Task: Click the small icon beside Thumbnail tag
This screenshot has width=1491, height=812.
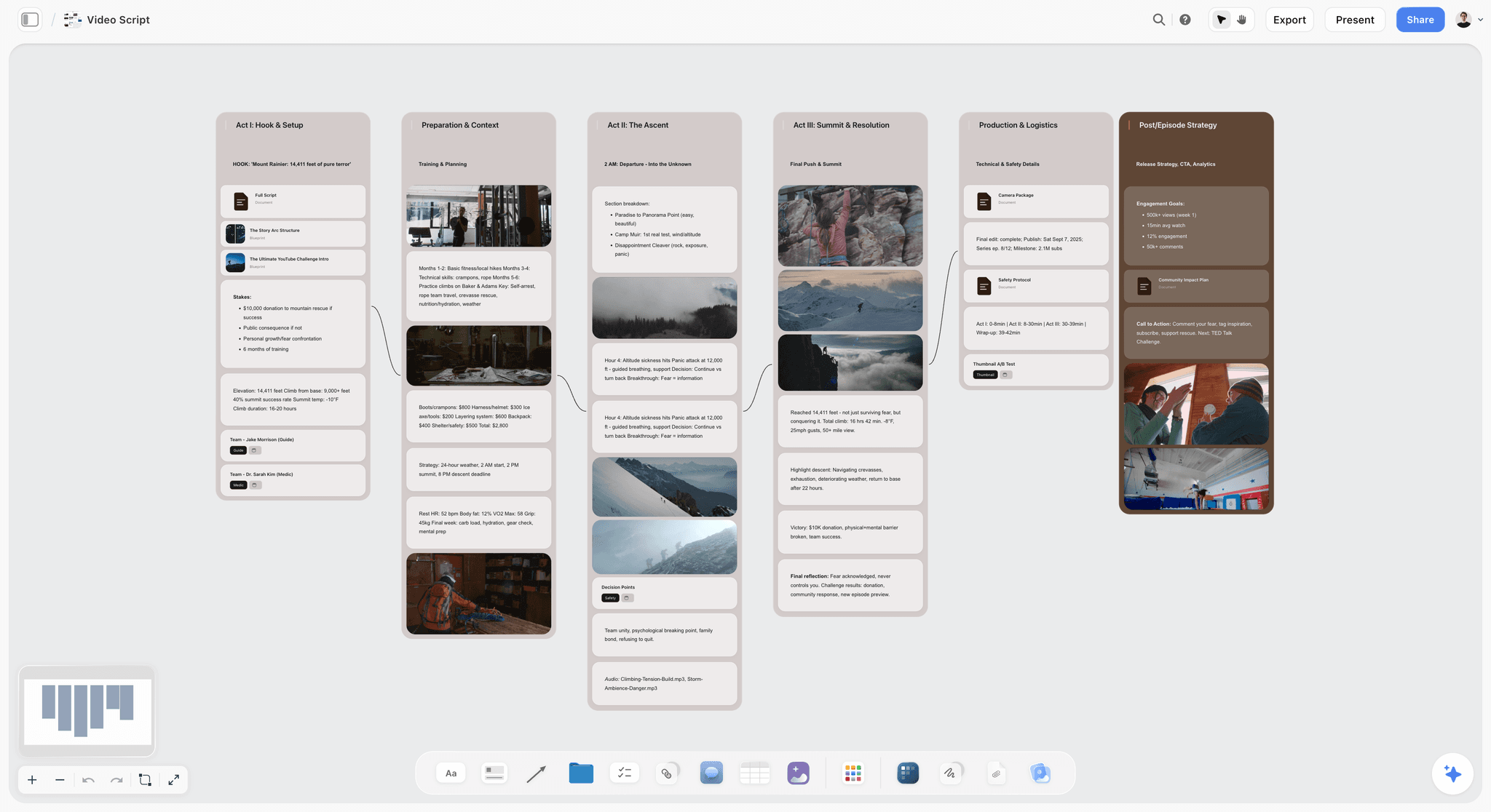Action: pos(1005,375)
